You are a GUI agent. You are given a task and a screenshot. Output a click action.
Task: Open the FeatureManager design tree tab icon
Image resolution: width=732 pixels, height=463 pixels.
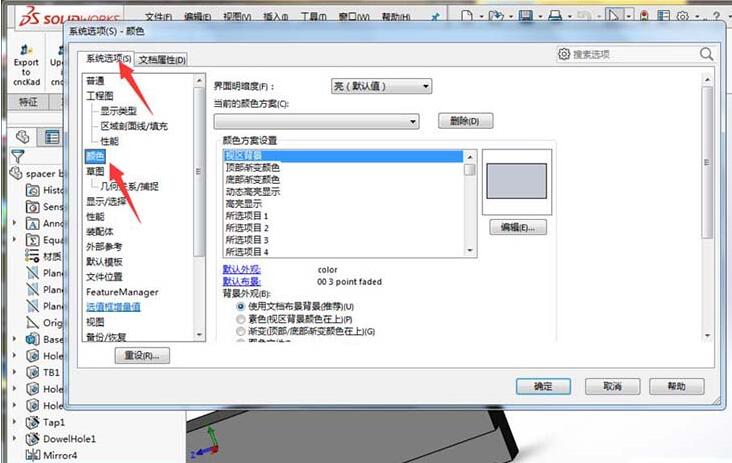(22, 137)
